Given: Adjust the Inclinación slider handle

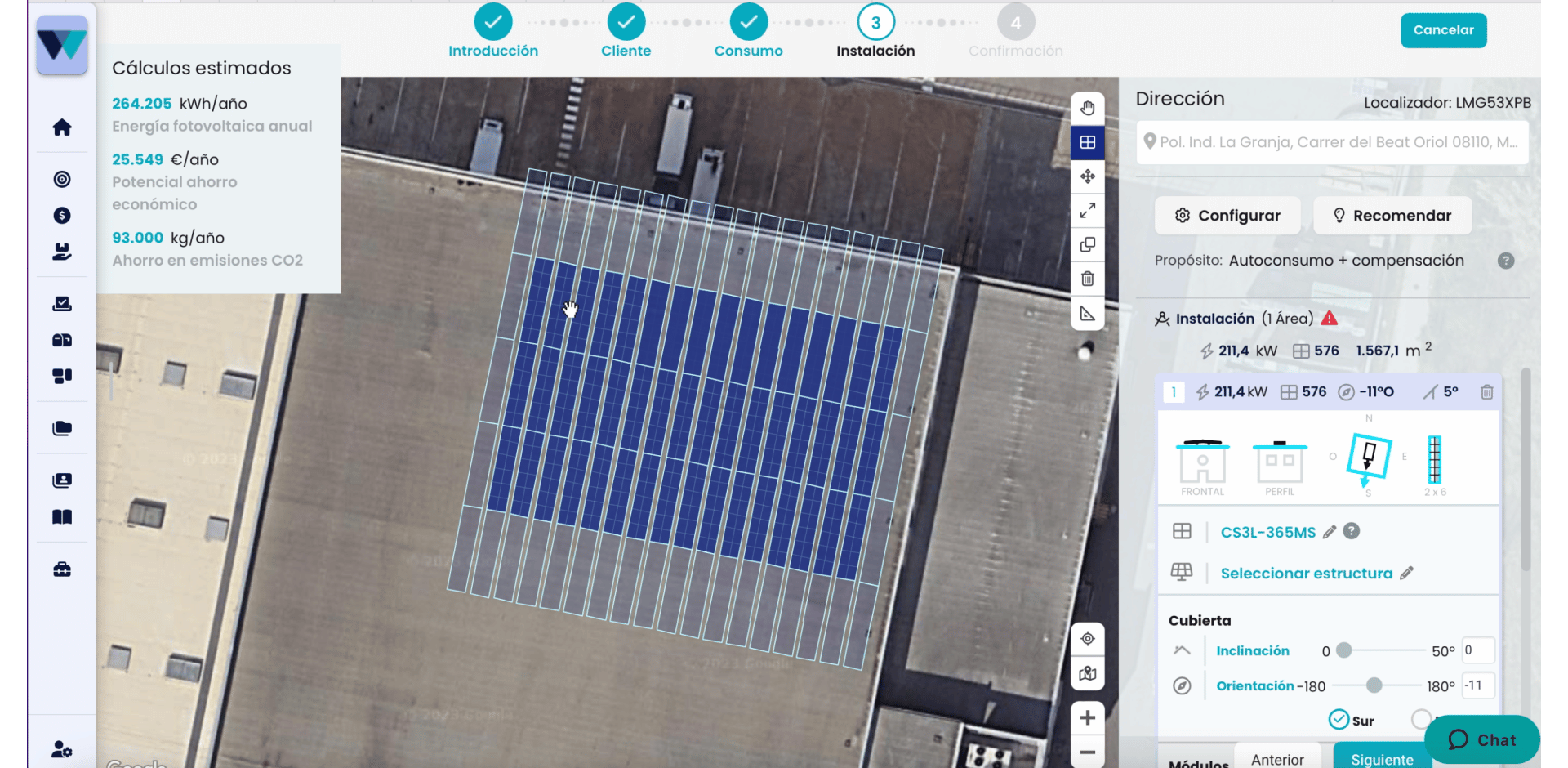Looking at the screenshot, I should pyautogui.click(x=1344, y=651).
